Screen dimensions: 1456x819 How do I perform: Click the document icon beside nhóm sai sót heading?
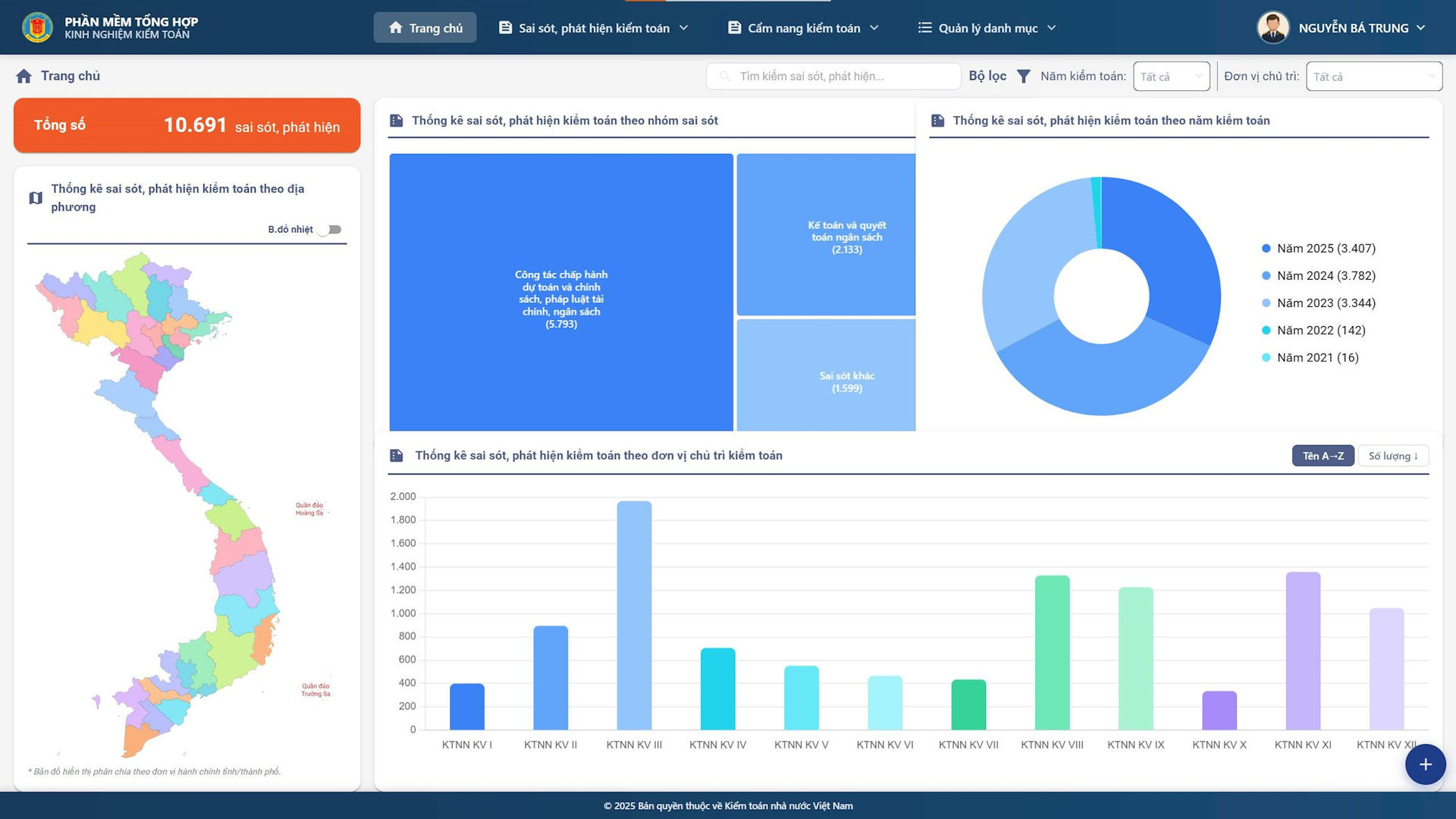tap(396, 121)
